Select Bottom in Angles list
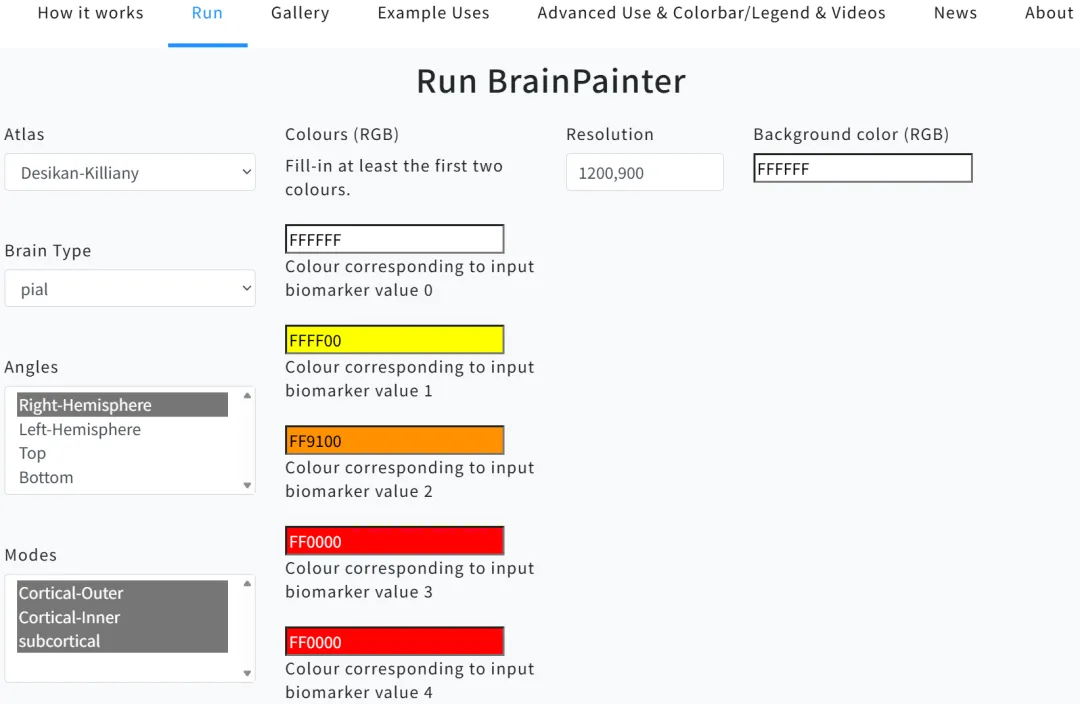Viewport: 1080px width, 704px height. 123,477
